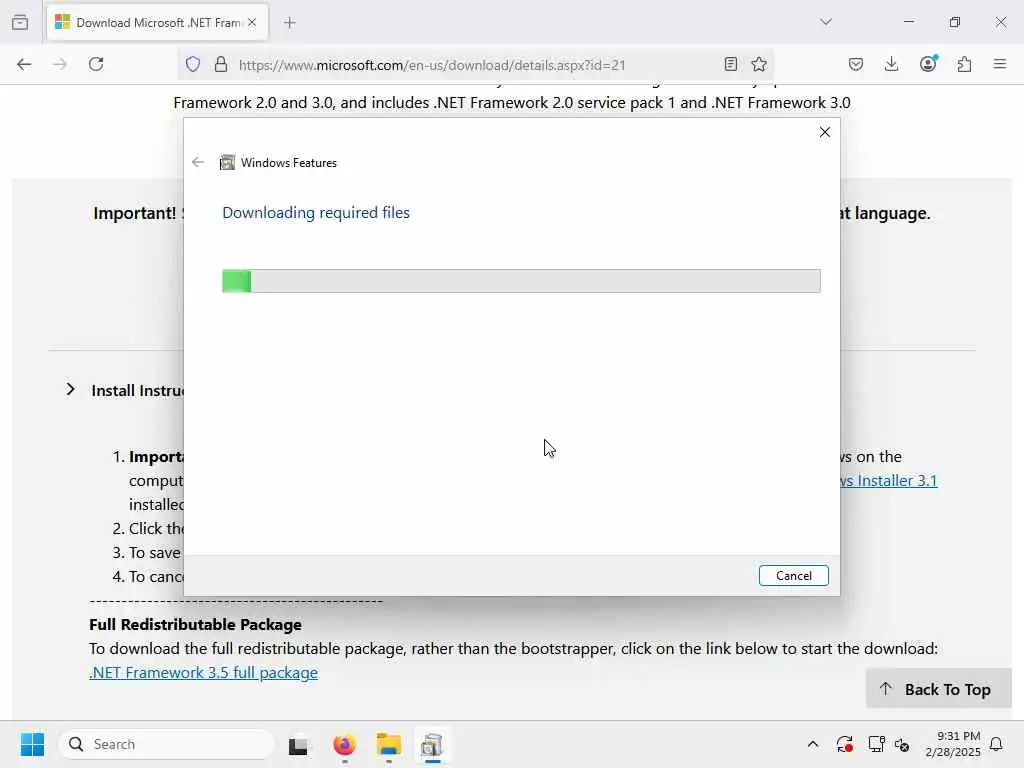Screen dimensions: 1024x768
Task: Open the network tray icon
Action: [876, 744]
